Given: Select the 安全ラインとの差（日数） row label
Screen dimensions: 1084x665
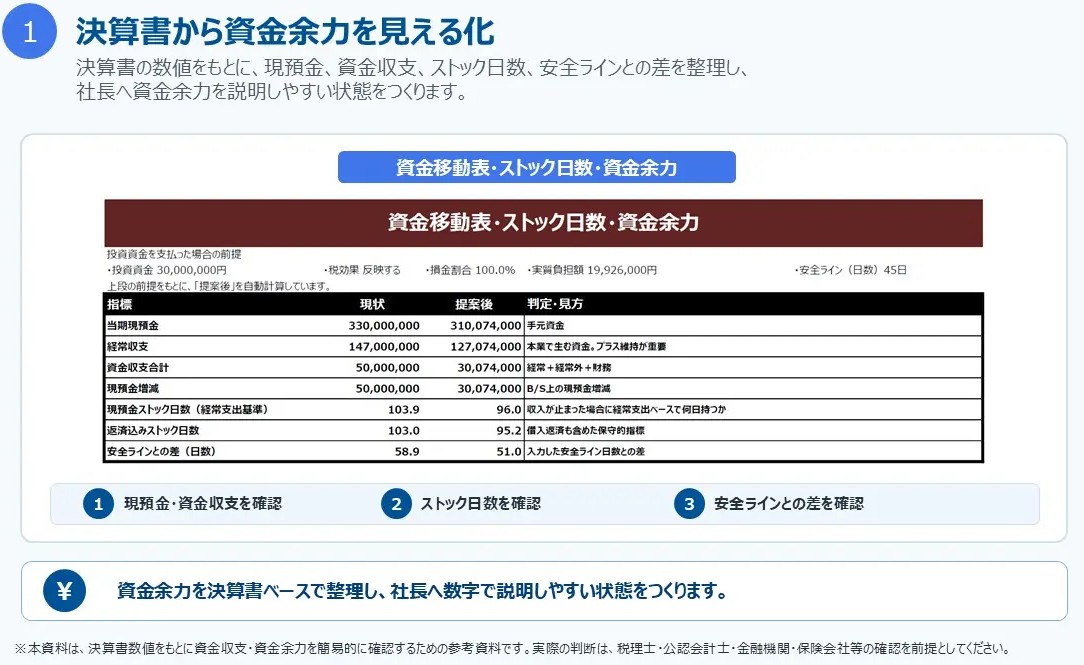Looking at the screenshot, I should tap(161, 451).
